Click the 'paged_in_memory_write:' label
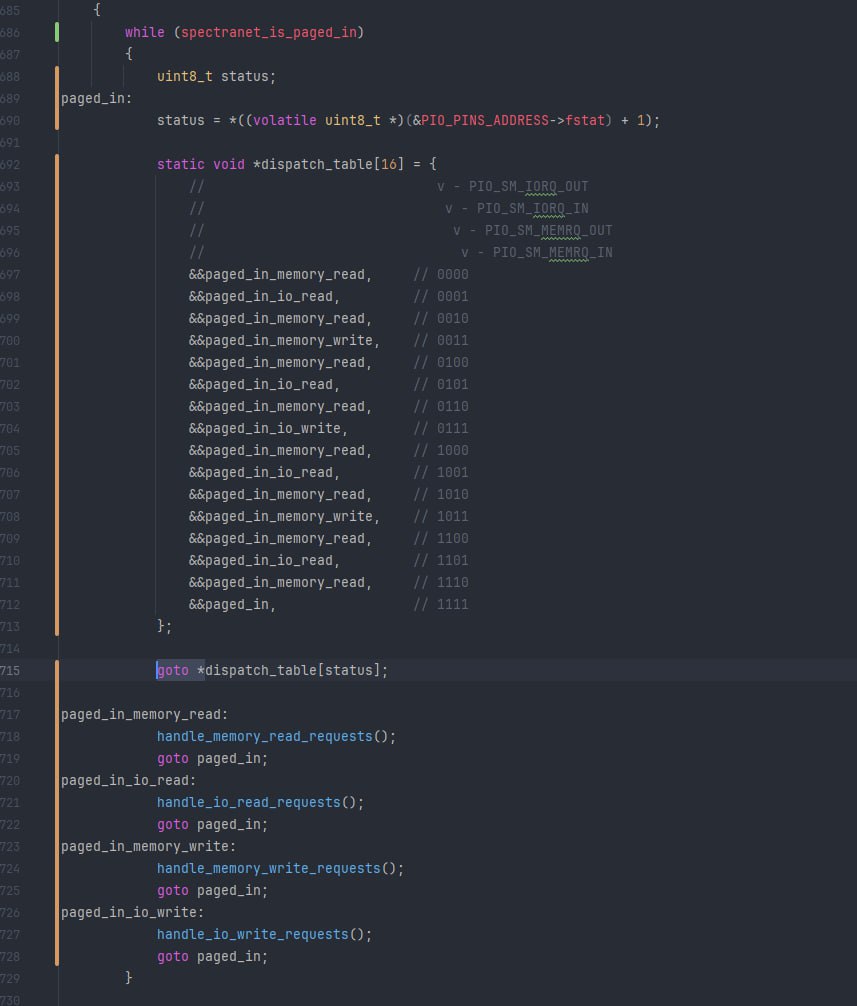This screenshot has width=857, height=1006. pyautogui.click(x=148, y=847)
